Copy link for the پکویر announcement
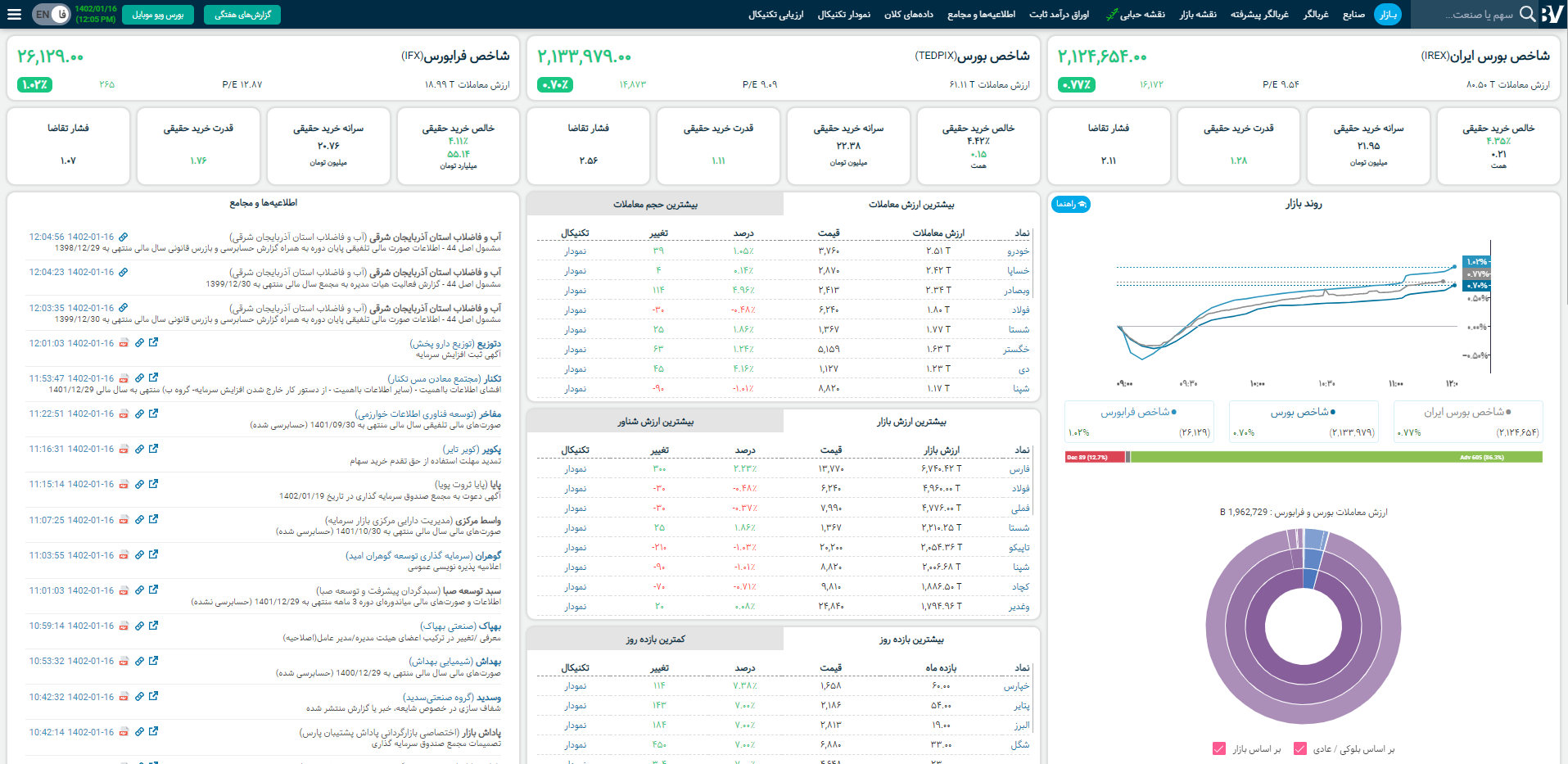This screenshot has width=1568, height=764. click(x=139, y=449)
